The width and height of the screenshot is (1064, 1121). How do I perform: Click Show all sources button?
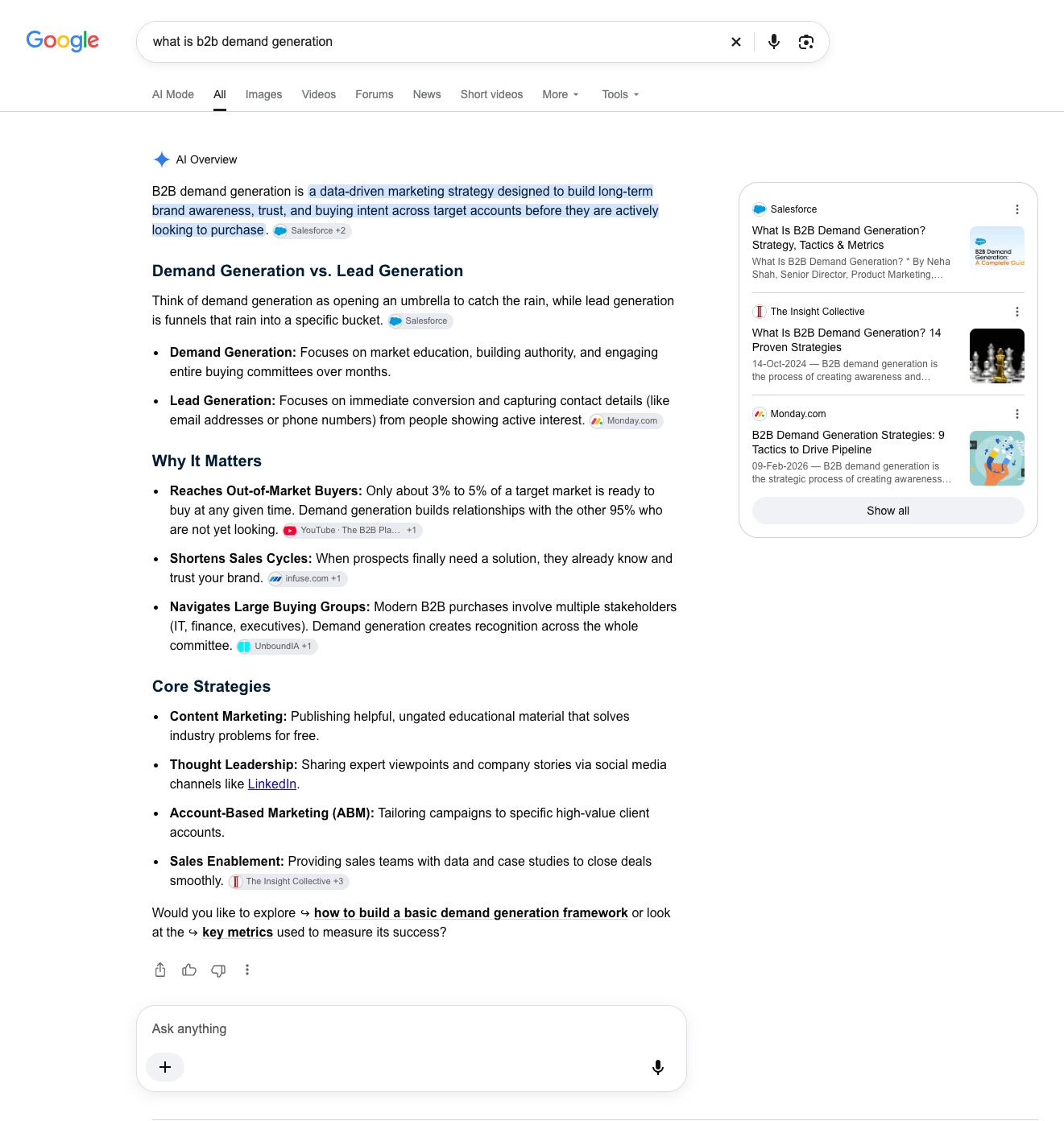tap(888, 511)
